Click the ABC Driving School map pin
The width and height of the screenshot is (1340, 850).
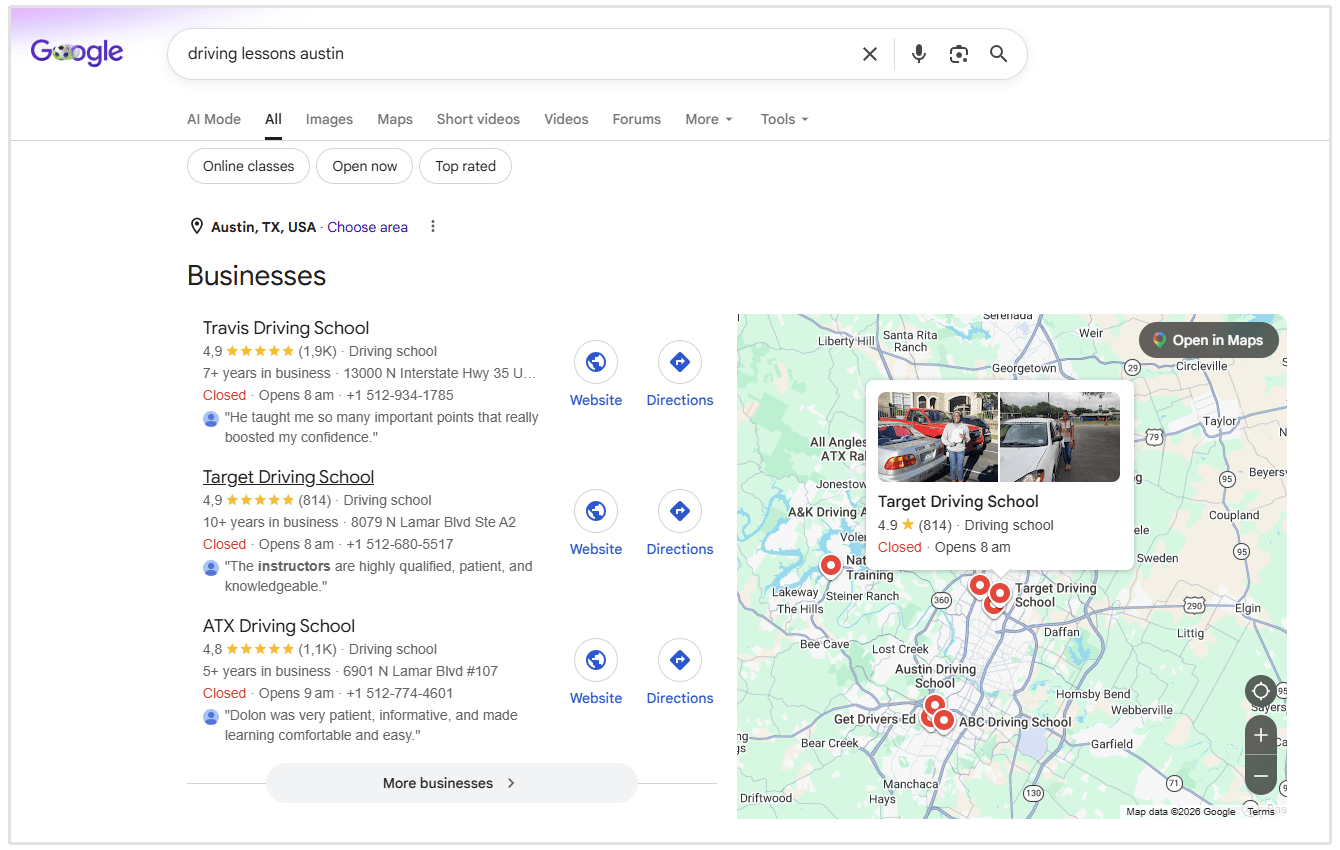click(943, 720)
